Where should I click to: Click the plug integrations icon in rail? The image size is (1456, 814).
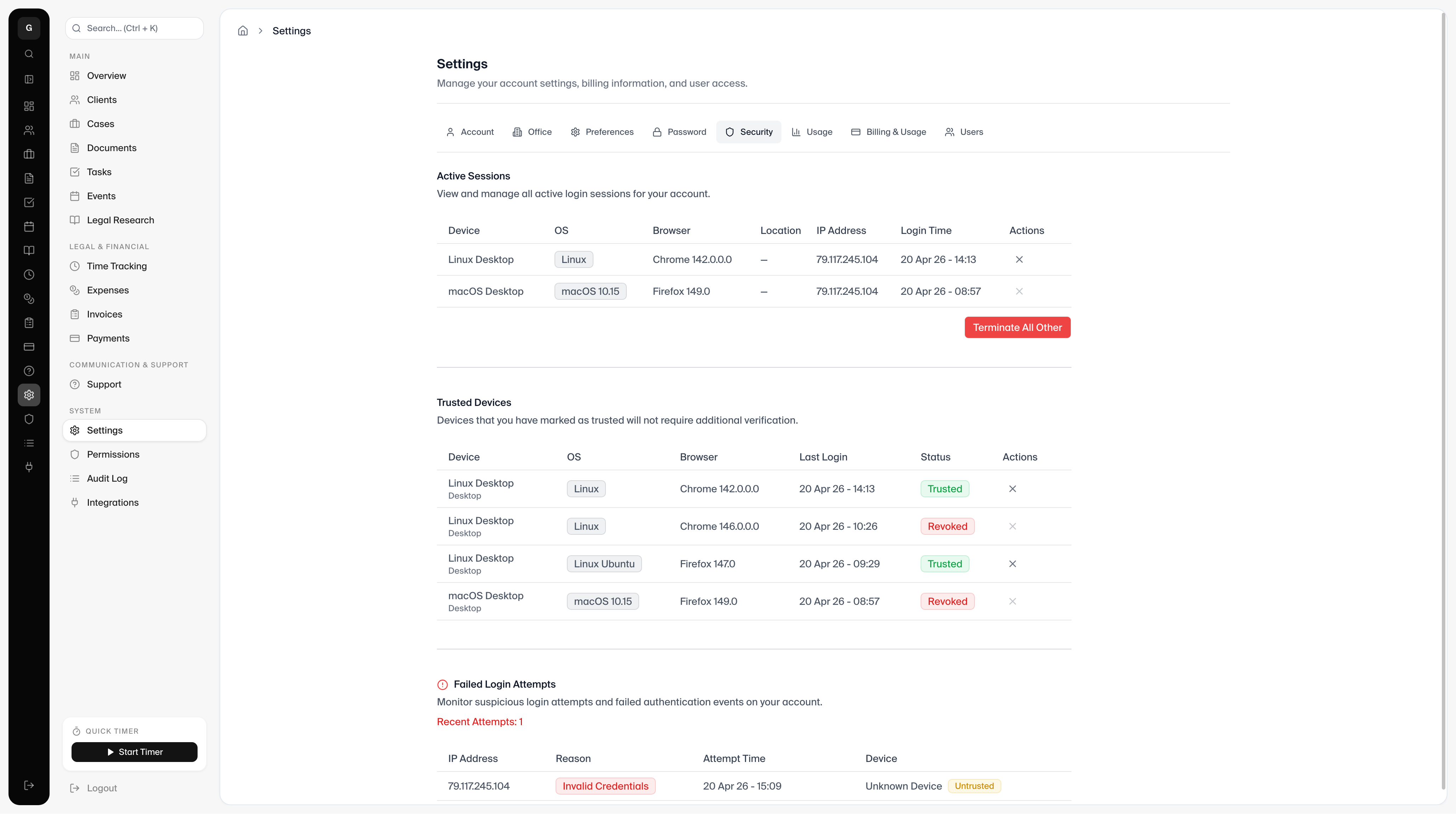pos(29,467)
